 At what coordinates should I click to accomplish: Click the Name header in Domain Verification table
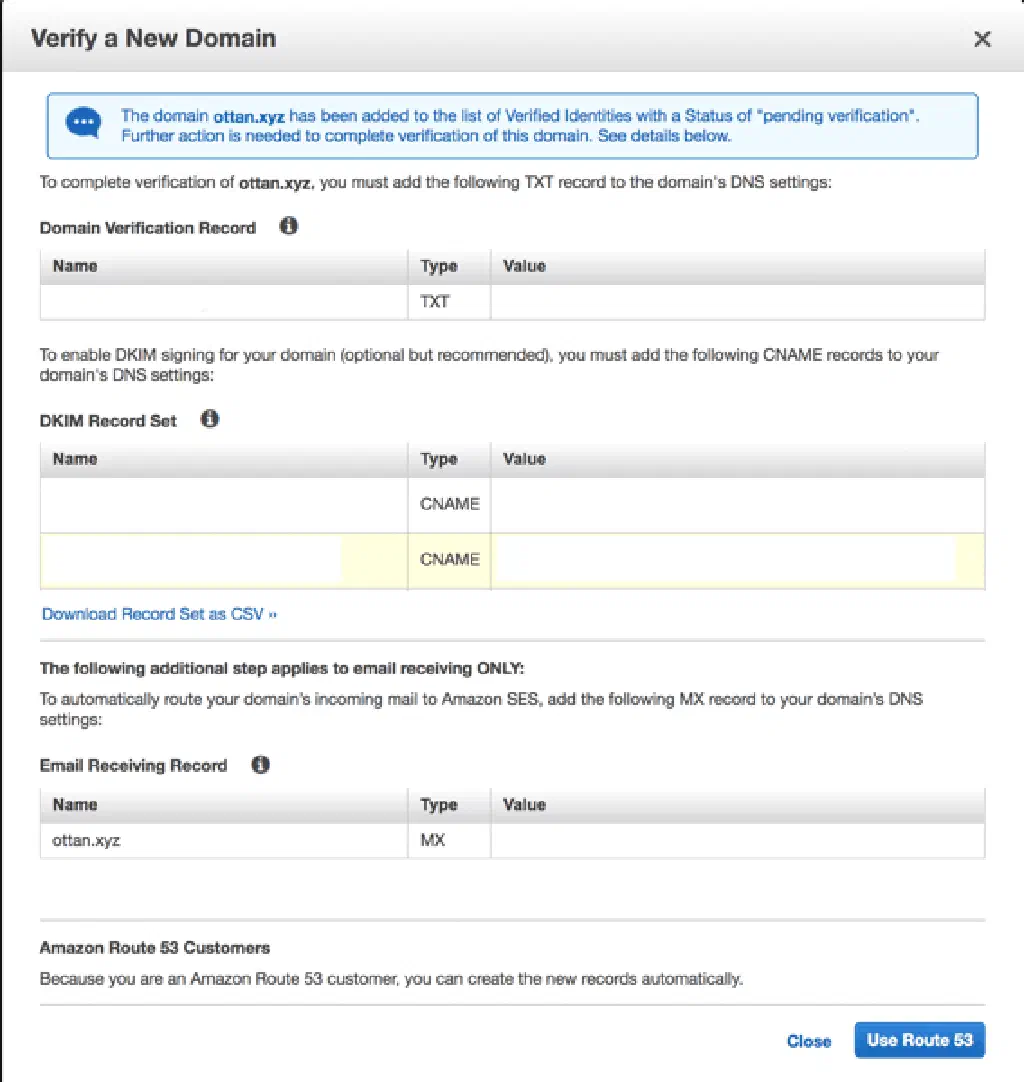click(x=75, y=266)
